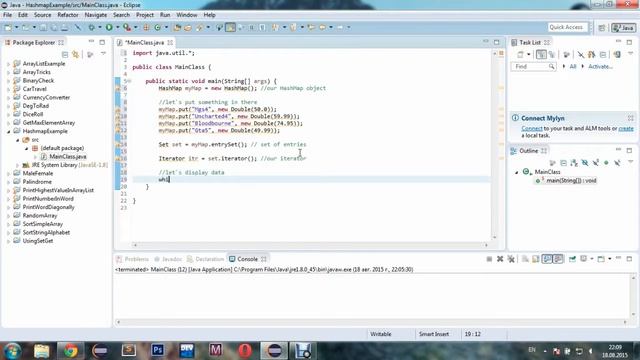
Task: Click the Open Type toolbar icon
Action: [x=177, y=27]
